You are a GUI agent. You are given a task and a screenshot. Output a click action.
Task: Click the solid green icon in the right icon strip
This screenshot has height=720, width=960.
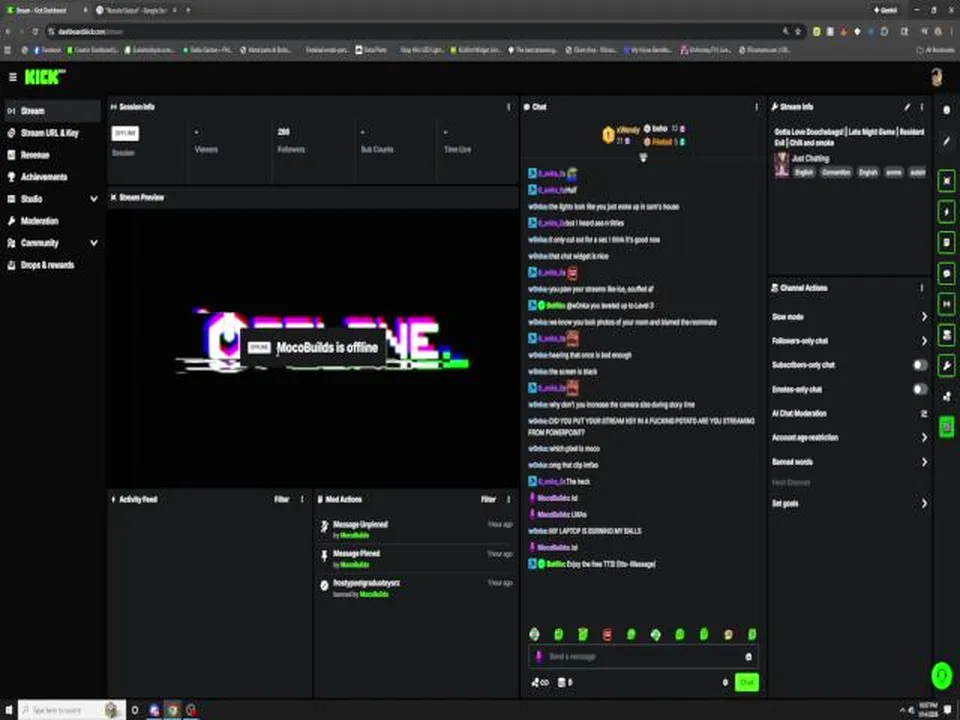click(x=947, y=427)
